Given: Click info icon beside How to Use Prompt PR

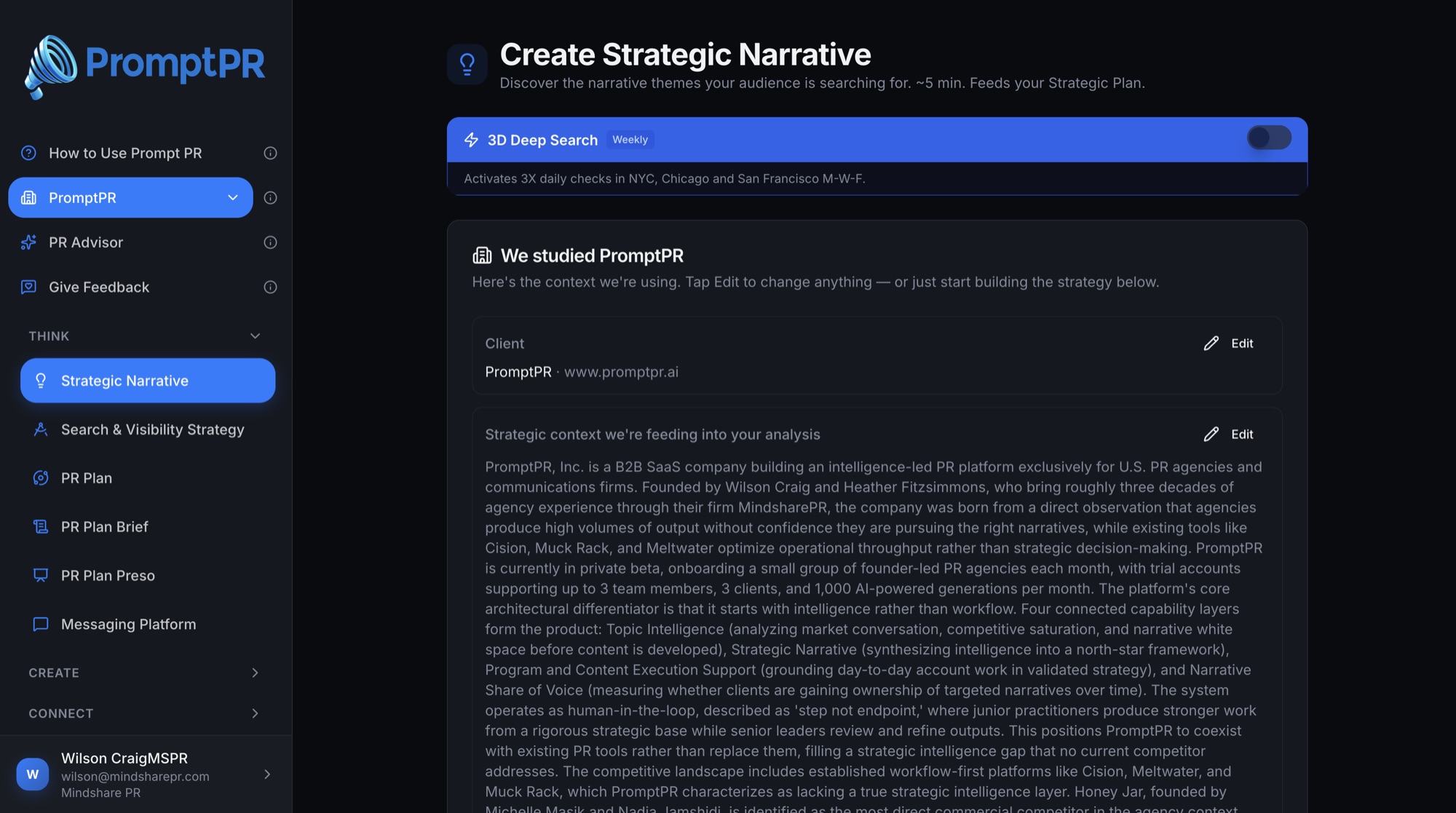Looking at the screenshot, I should [x=270, y=153].
